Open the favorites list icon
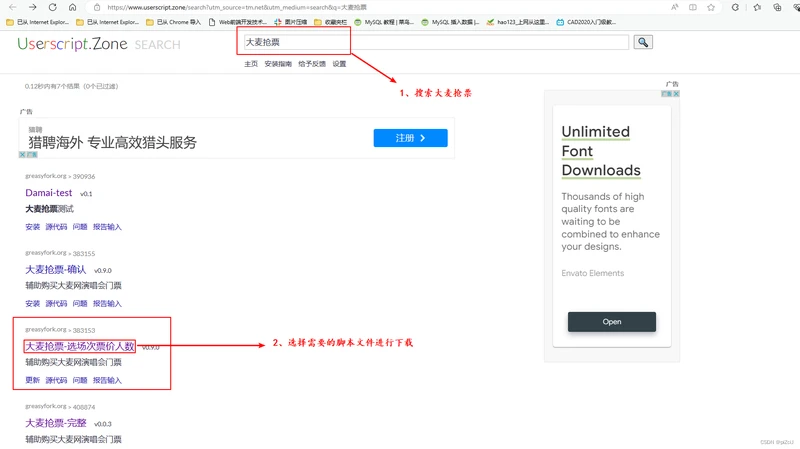 [757, 7]
